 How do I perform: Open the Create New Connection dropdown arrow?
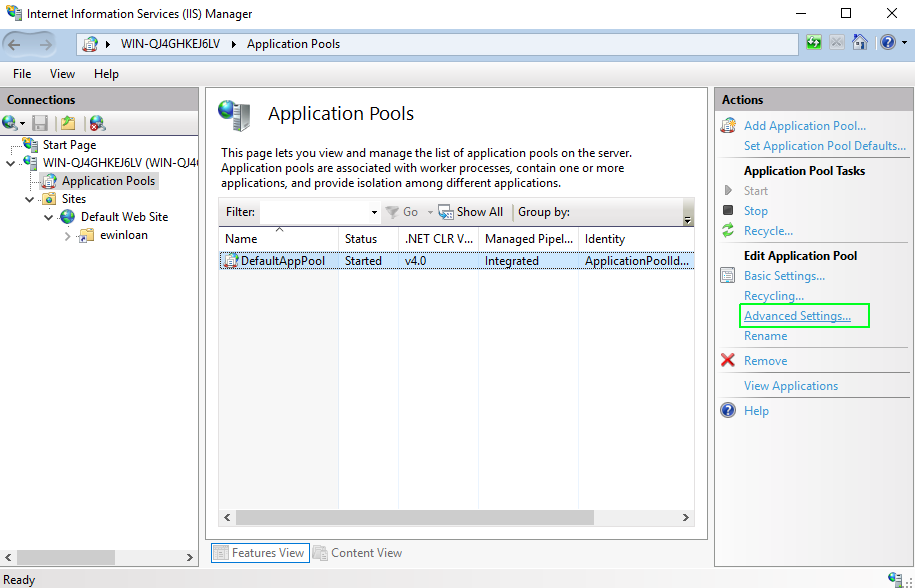[22, 123]
